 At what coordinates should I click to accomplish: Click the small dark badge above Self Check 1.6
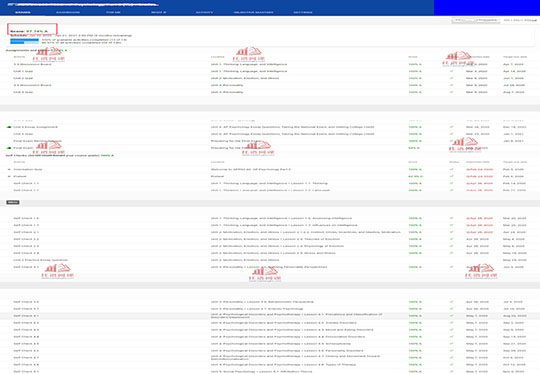click(13, 202)
